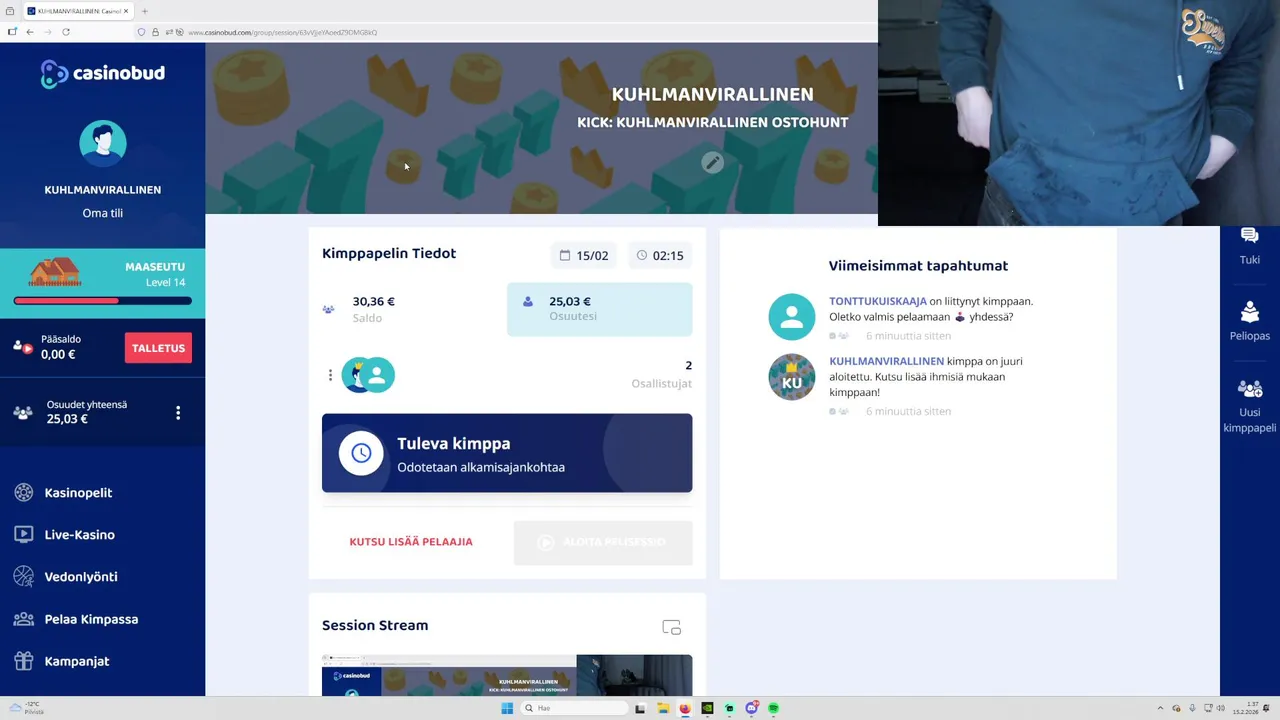Open the Windows Start menu
This screenshot has height=720, width=1280.
pos(507,708)
